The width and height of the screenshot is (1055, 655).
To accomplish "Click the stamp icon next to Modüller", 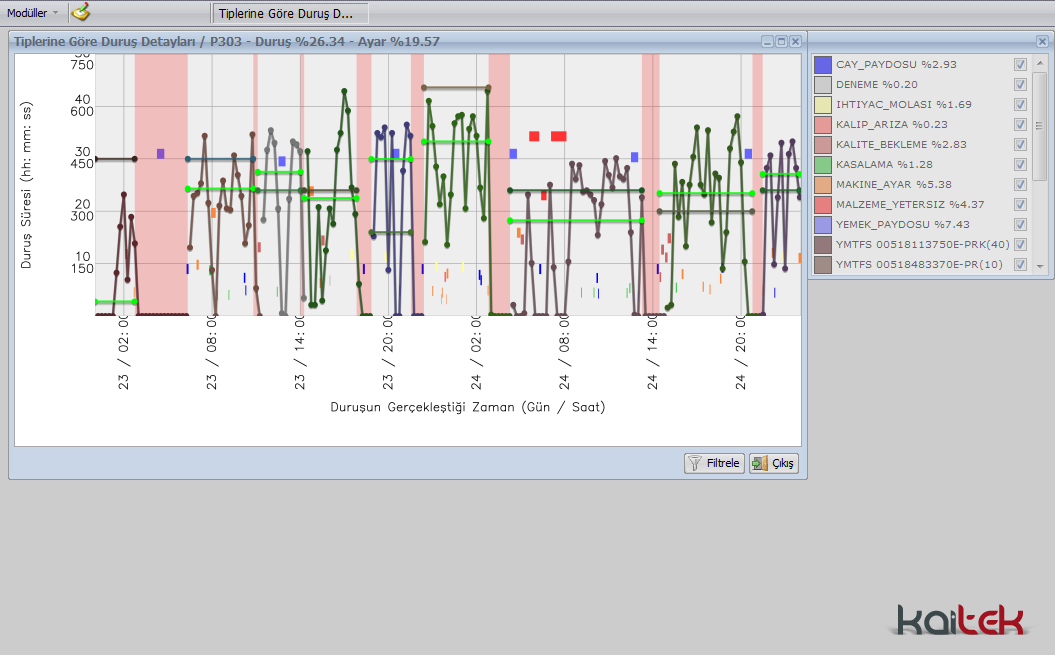I will click(81, 12).
